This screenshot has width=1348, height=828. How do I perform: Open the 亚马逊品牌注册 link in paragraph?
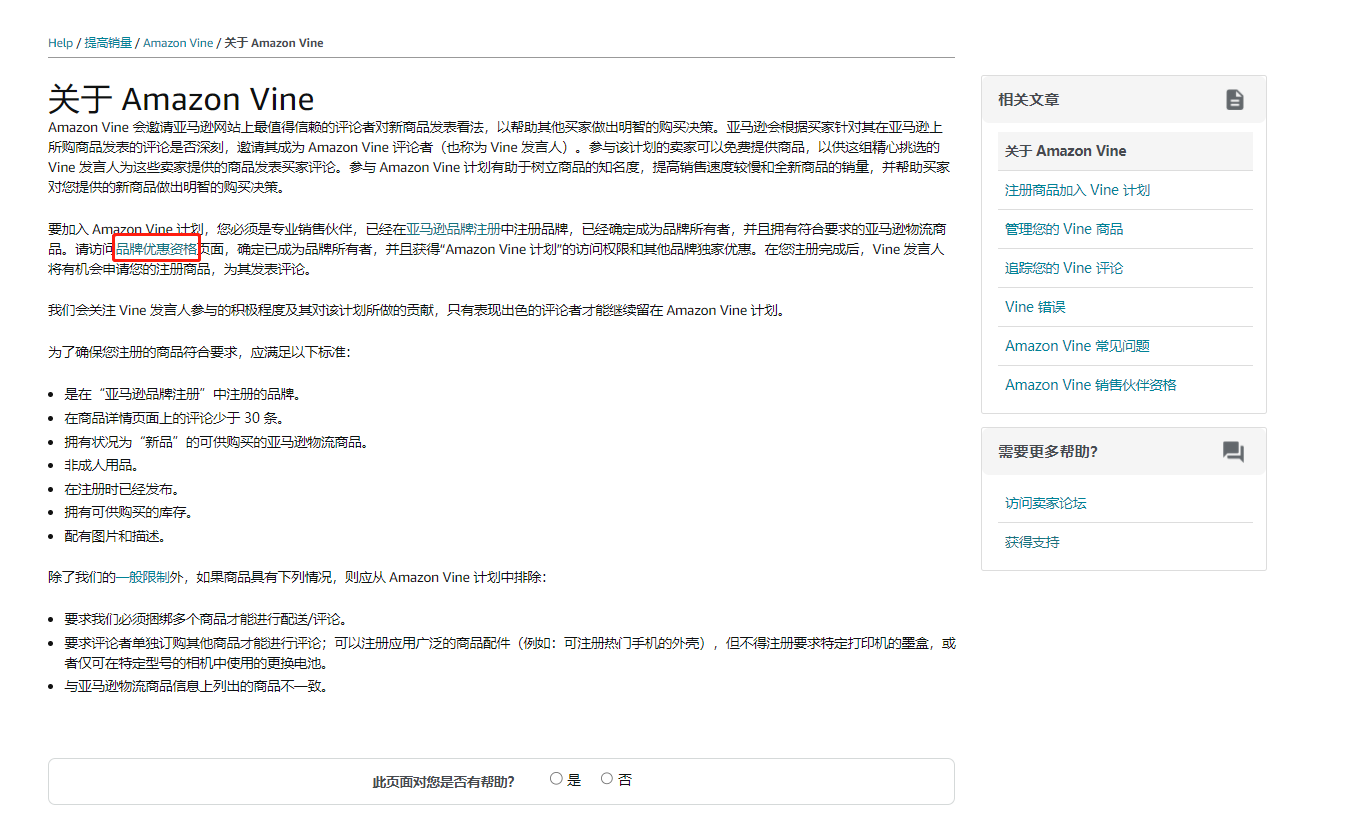[x=453, y=229]
